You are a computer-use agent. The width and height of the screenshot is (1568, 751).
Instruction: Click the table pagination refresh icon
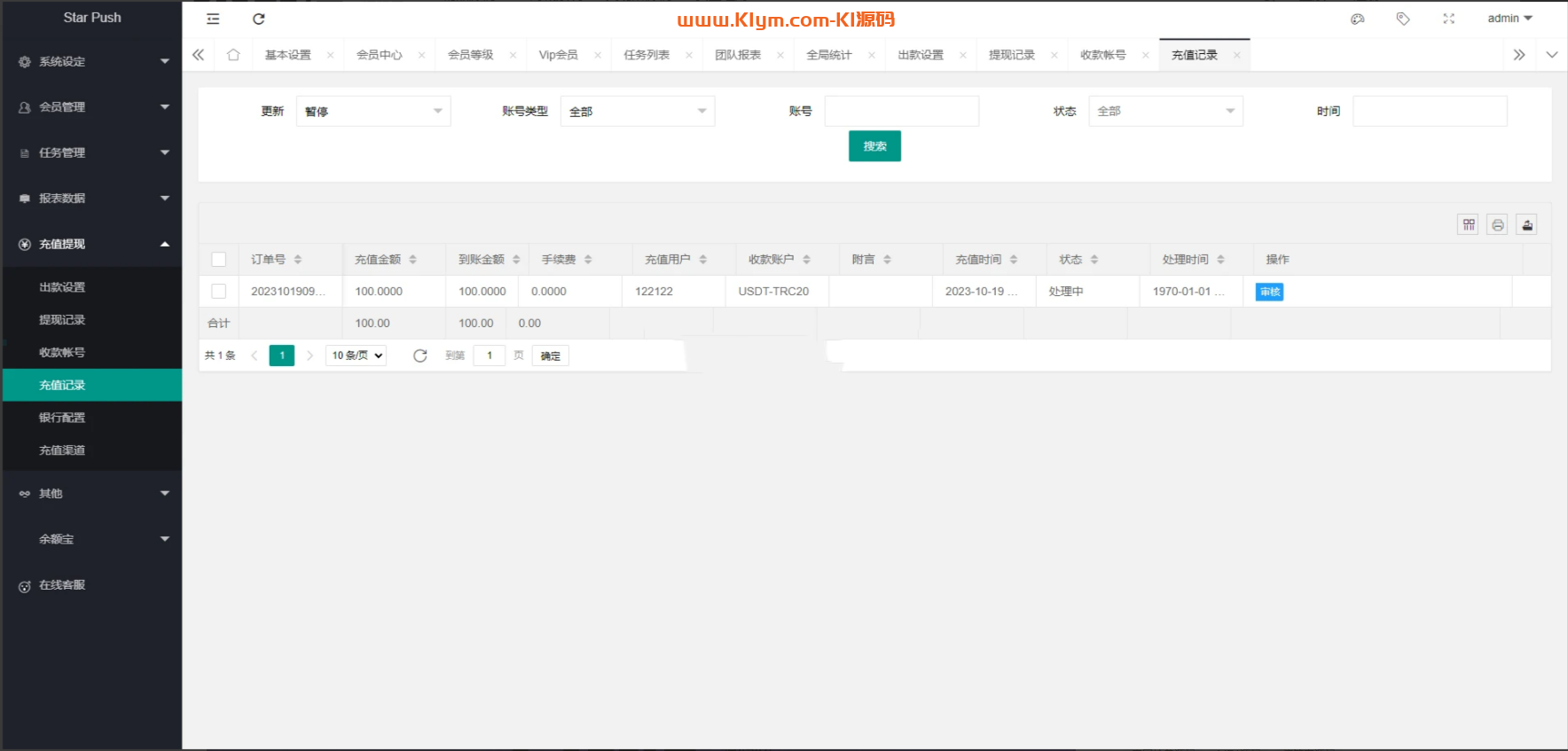(420, 356)
